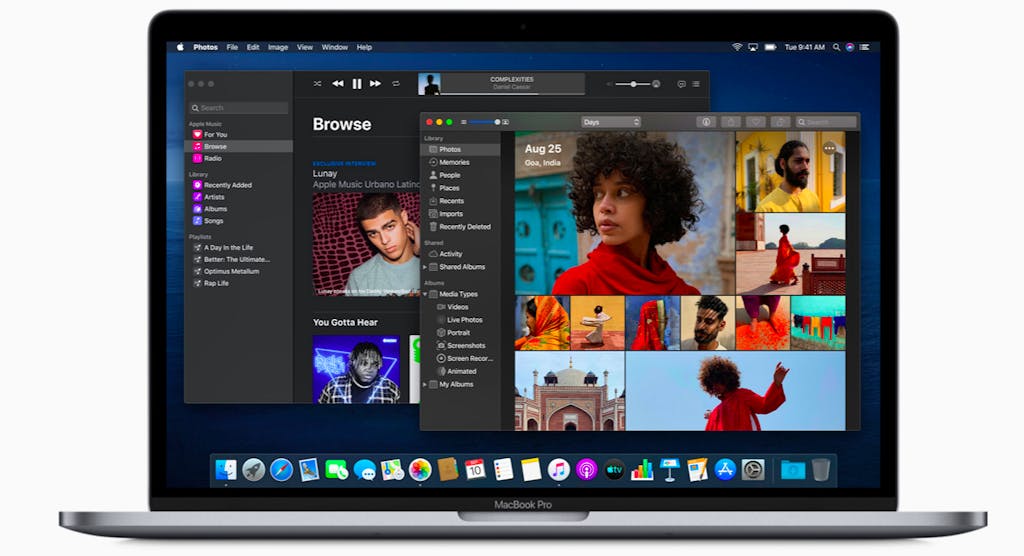Screen dimensions: 1024x556
Task: Open Activity under Shared in Photos
Action: 445,253
